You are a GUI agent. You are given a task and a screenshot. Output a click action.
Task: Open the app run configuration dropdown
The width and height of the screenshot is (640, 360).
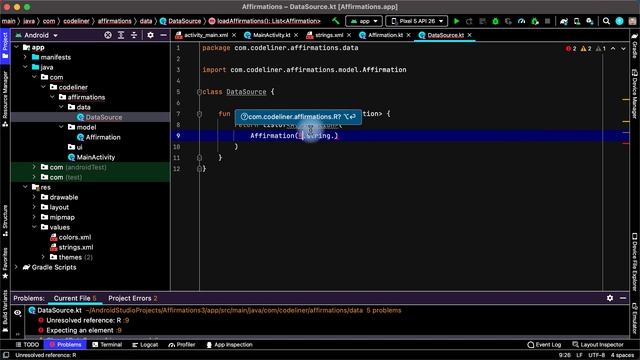[364, 21]
